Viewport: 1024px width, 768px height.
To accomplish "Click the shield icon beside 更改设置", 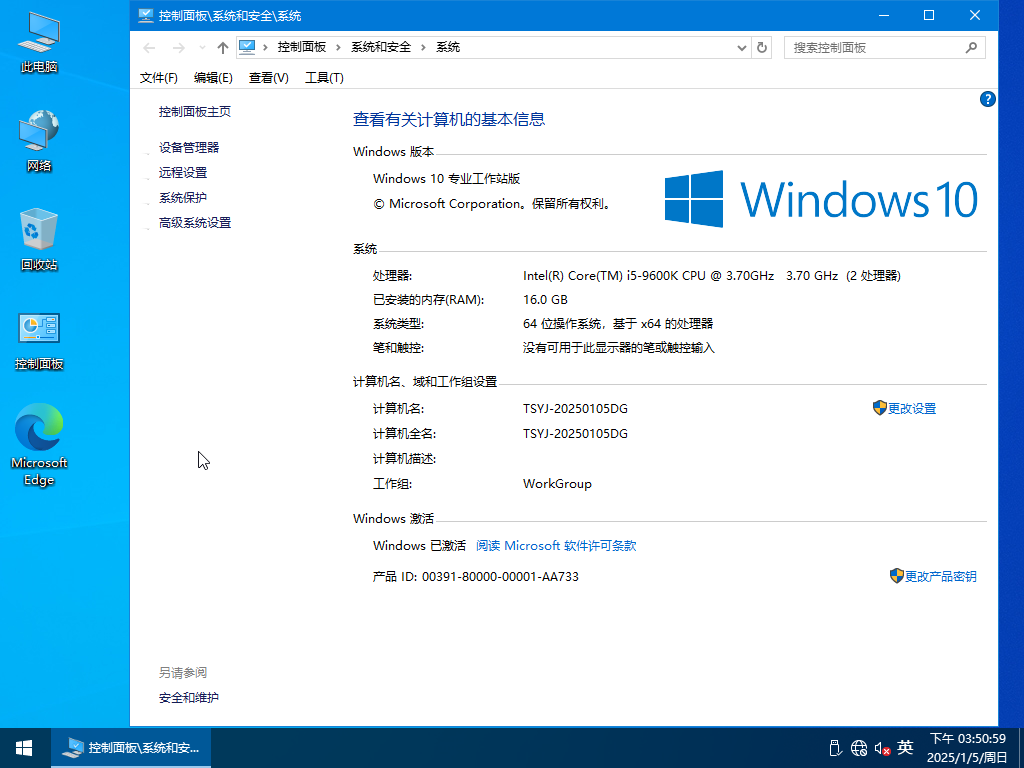I will tap(879, 408).
